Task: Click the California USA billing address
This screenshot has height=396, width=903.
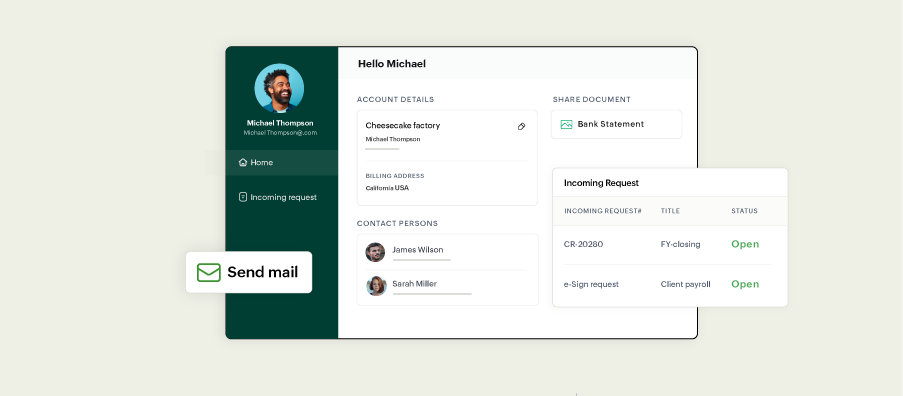Action: pyautogui.click(x=387, y=188)
